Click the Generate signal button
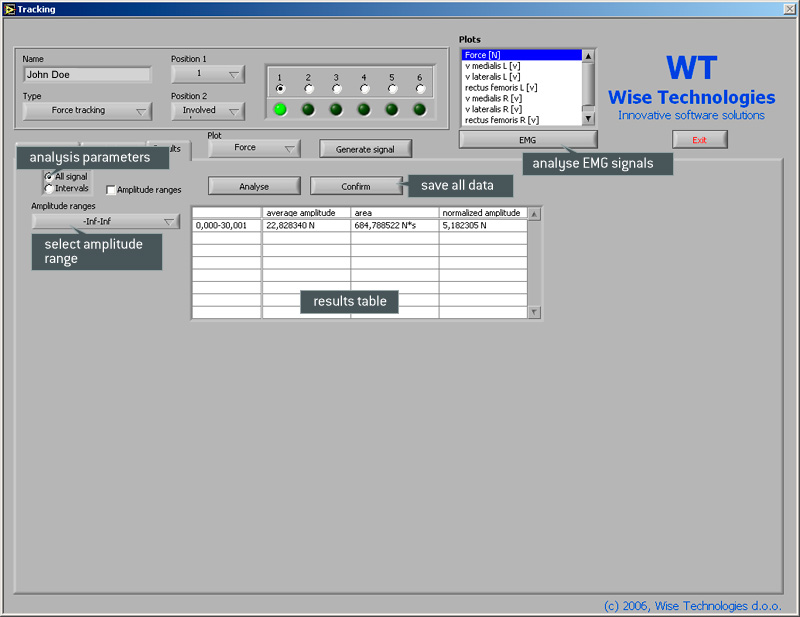The image size is (800, 617). click(365, 149)
